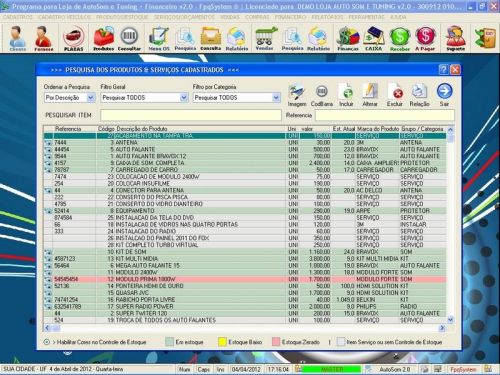Click the Em estoque green color swatch

[x=169, y=342]
